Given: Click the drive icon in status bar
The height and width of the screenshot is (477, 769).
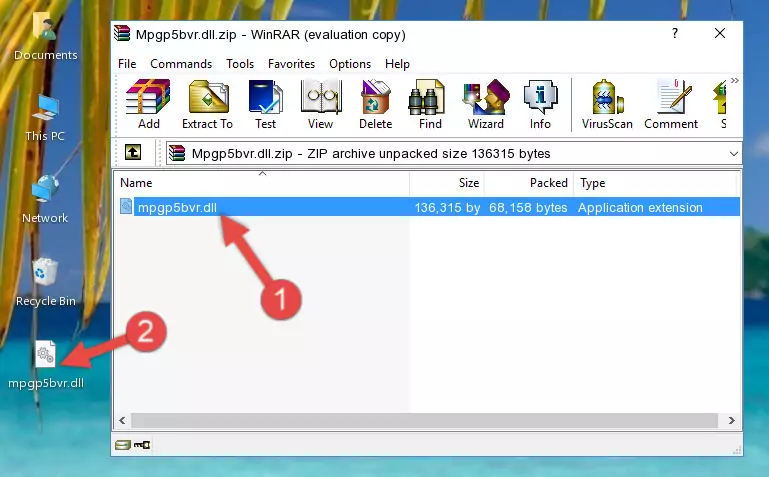Looking at the screenshot, I should [x=123, y=445].
